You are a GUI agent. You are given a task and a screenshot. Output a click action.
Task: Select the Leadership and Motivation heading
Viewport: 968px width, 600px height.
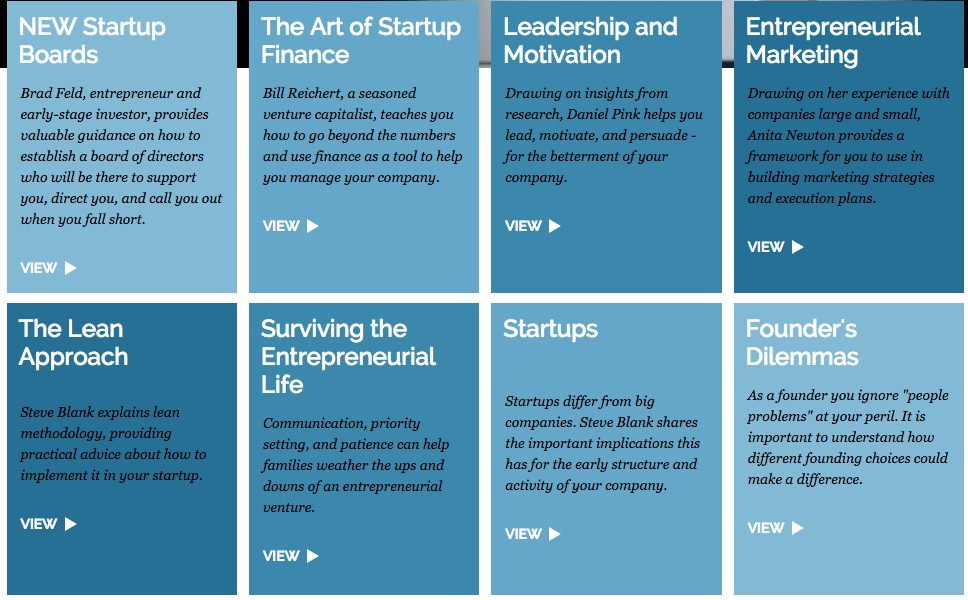(x=590, y=41)
